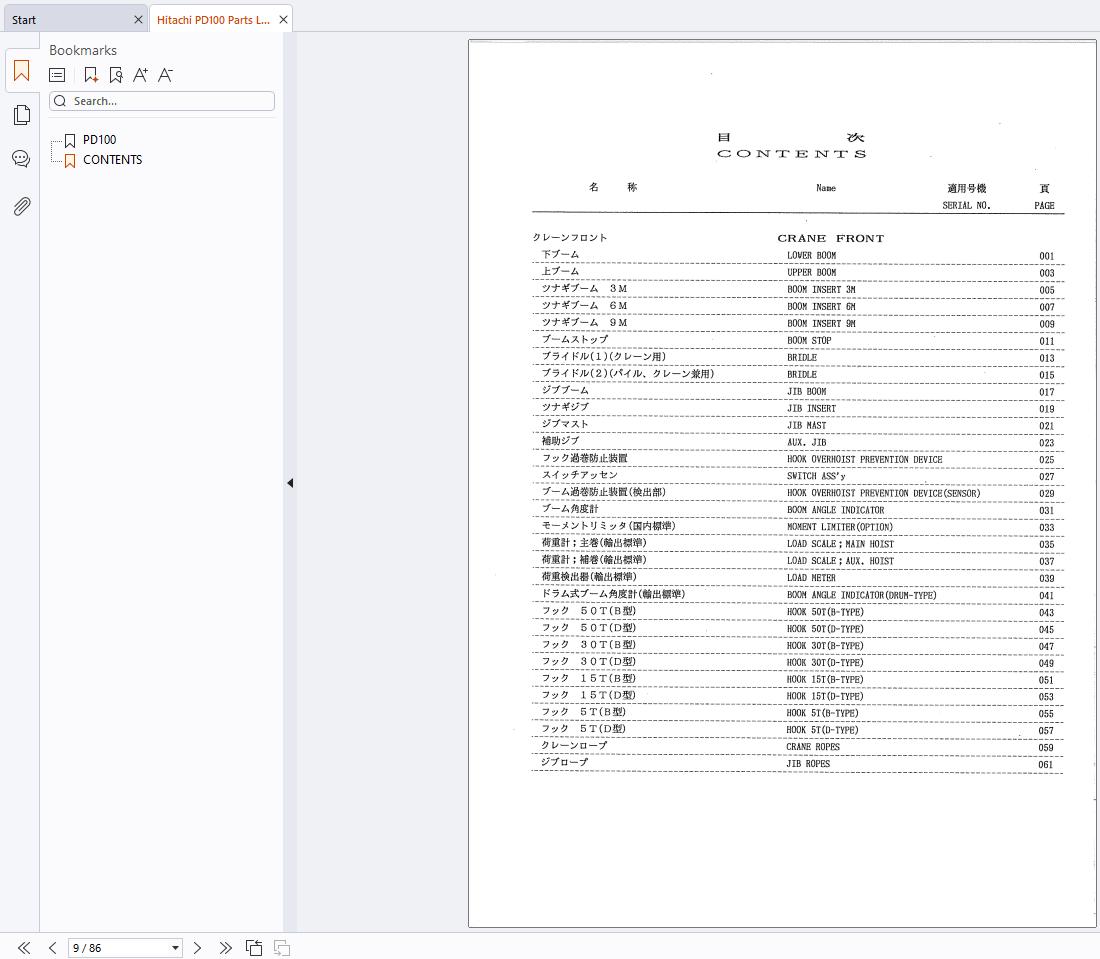Click BOOM ANGLE INDICATOR entry
The height and width of the screenshot is (959, 1100).
[x=836, y=510]
